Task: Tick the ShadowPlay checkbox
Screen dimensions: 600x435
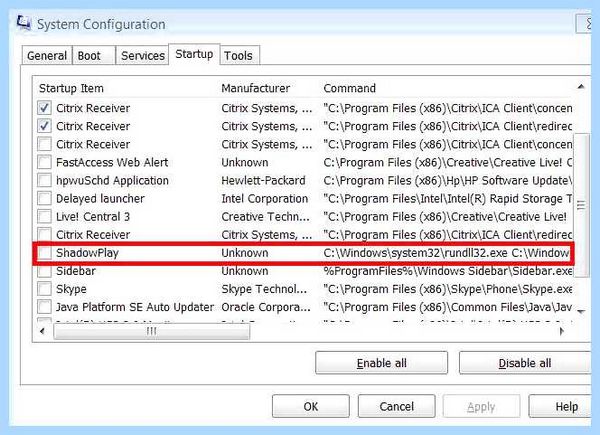Action: click(44, 253)
